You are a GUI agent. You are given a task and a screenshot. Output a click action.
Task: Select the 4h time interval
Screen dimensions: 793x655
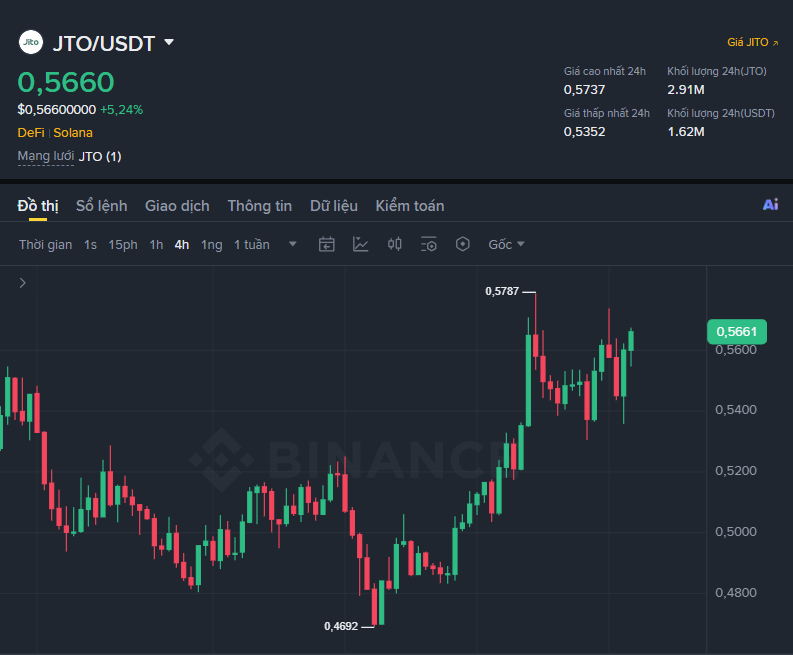coord(182,245)
